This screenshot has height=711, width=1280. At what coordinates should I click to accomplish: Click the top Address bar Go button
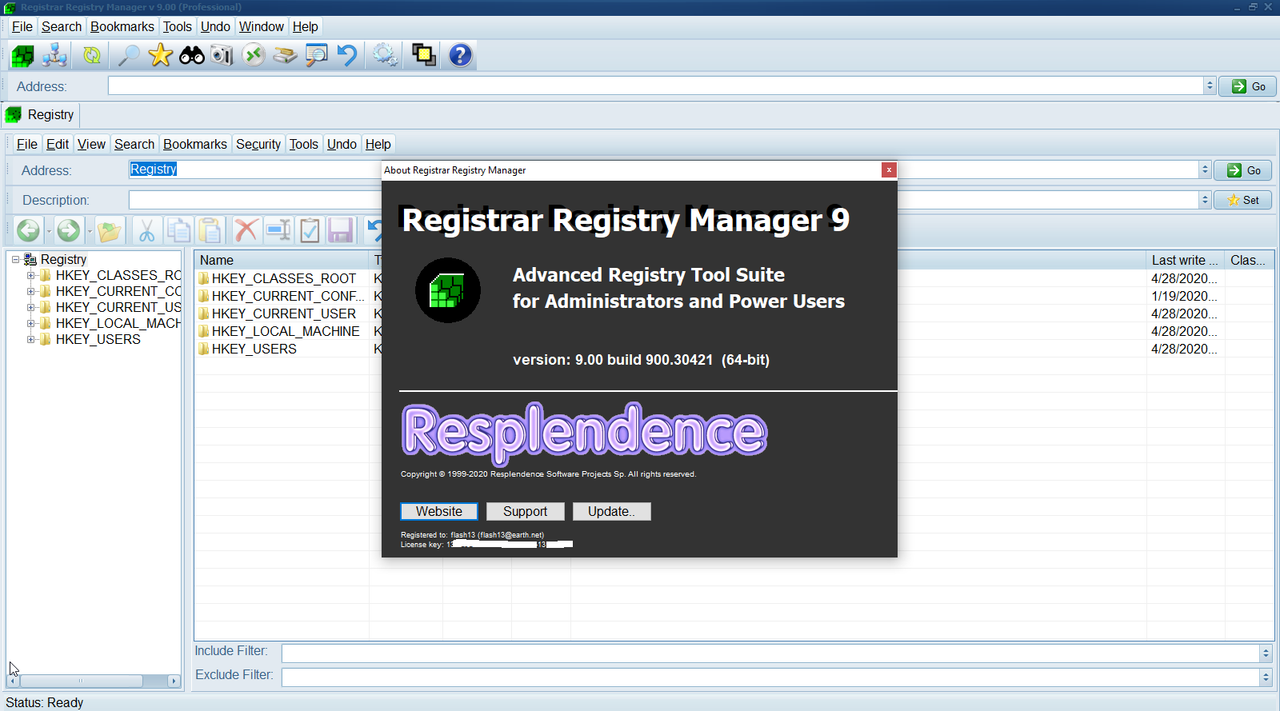(1247, 86)
